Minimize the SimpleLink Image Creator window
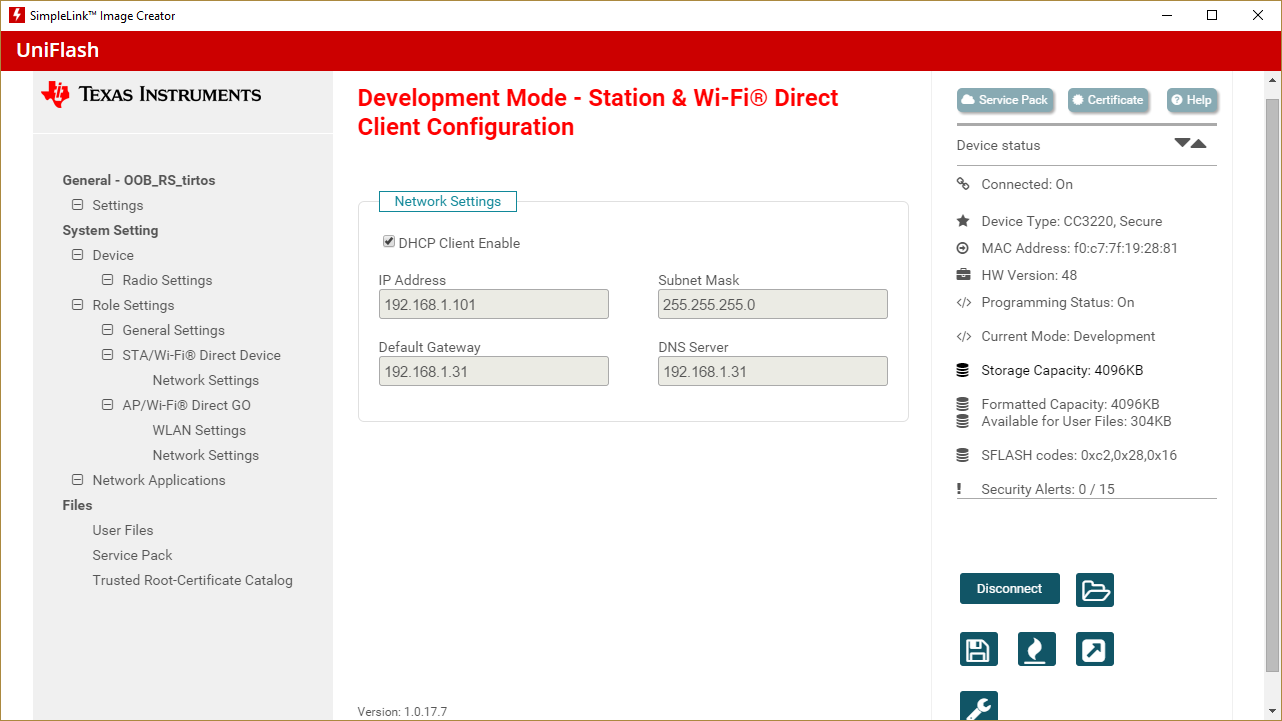Viewport: 1282px width, 721px height. (1166, 15)
